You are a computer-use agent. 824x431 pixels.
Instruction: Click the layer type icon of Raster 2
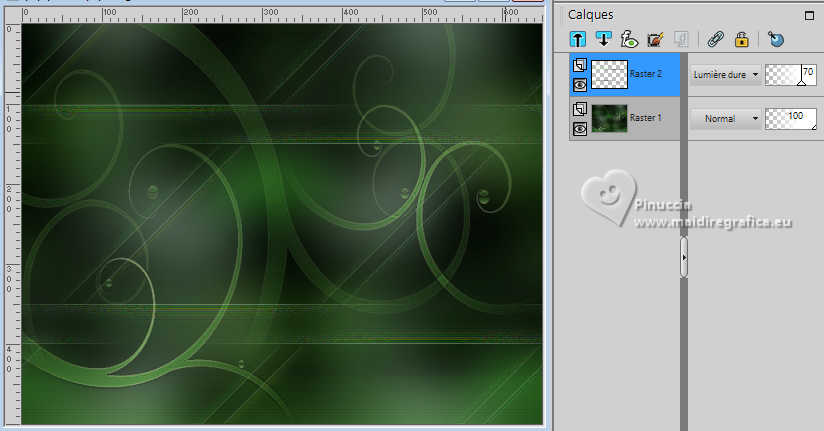(580, 65)
